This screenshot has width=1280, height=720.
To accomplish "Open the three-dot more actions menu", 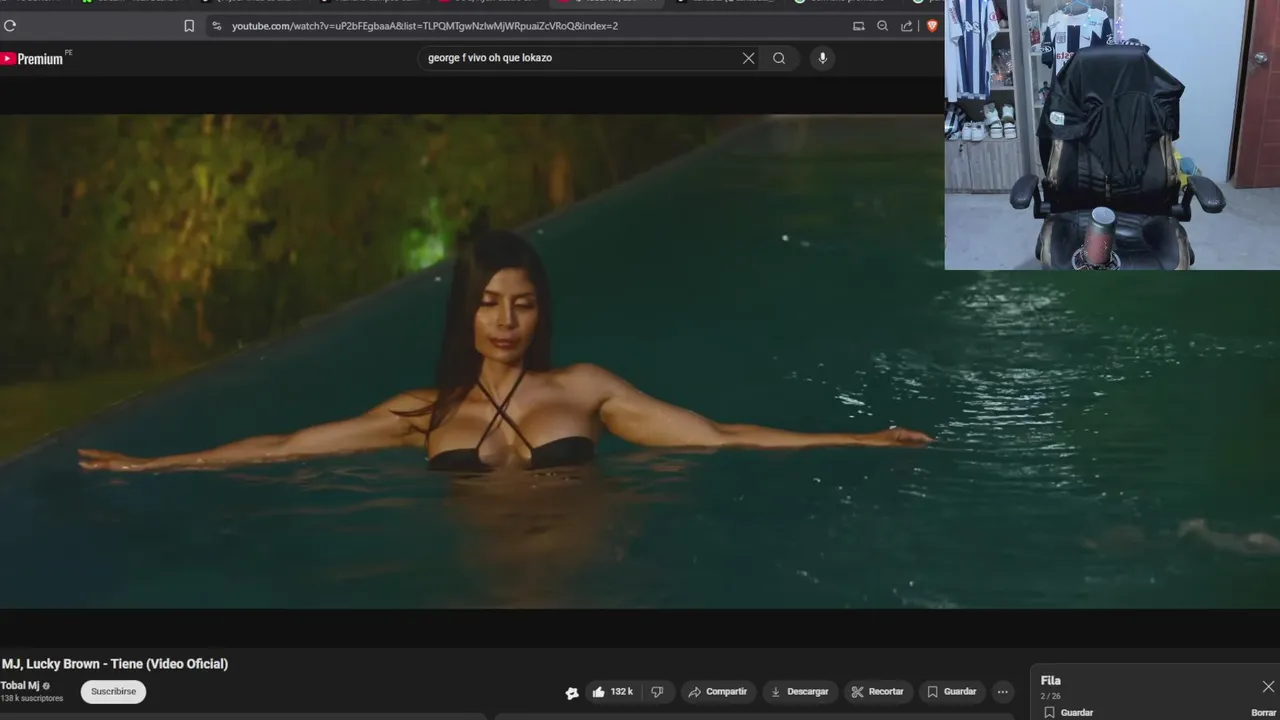I will click(x=1002, y=692).
